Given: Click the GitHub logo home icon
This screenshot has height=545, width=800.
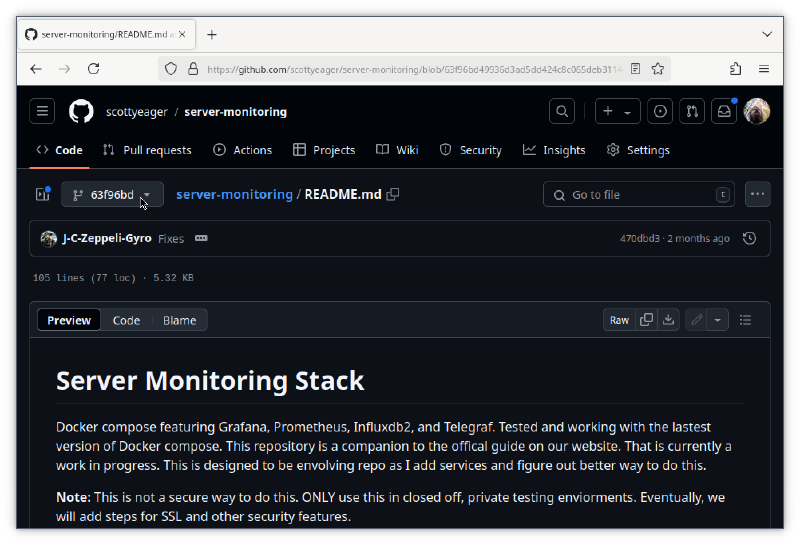Looking at the screenshot, I should tap(81, 112).
